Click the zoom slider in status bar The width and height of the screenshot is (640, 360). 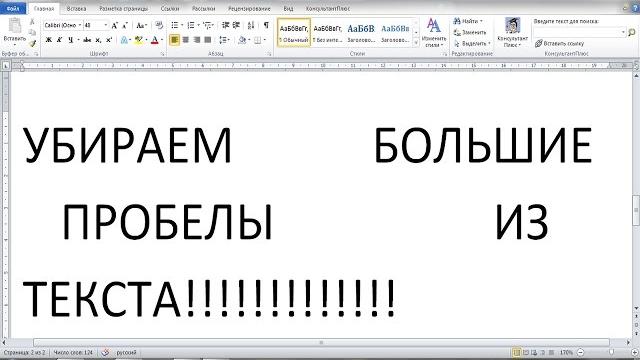(x=610, y=352)
